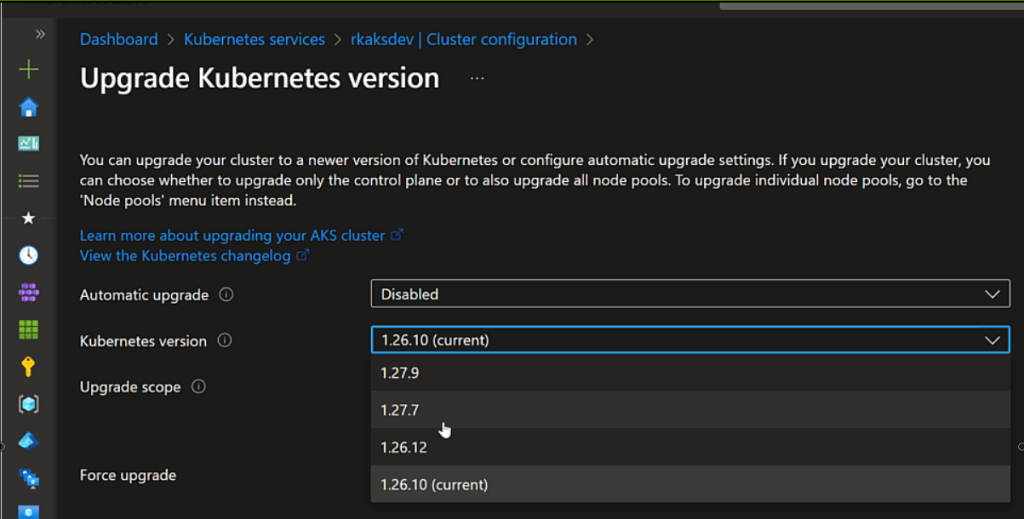Click the Favorites star icon
Image resolution: width=1024 pixels, height=519 pixels.
[x=29, y=218]
